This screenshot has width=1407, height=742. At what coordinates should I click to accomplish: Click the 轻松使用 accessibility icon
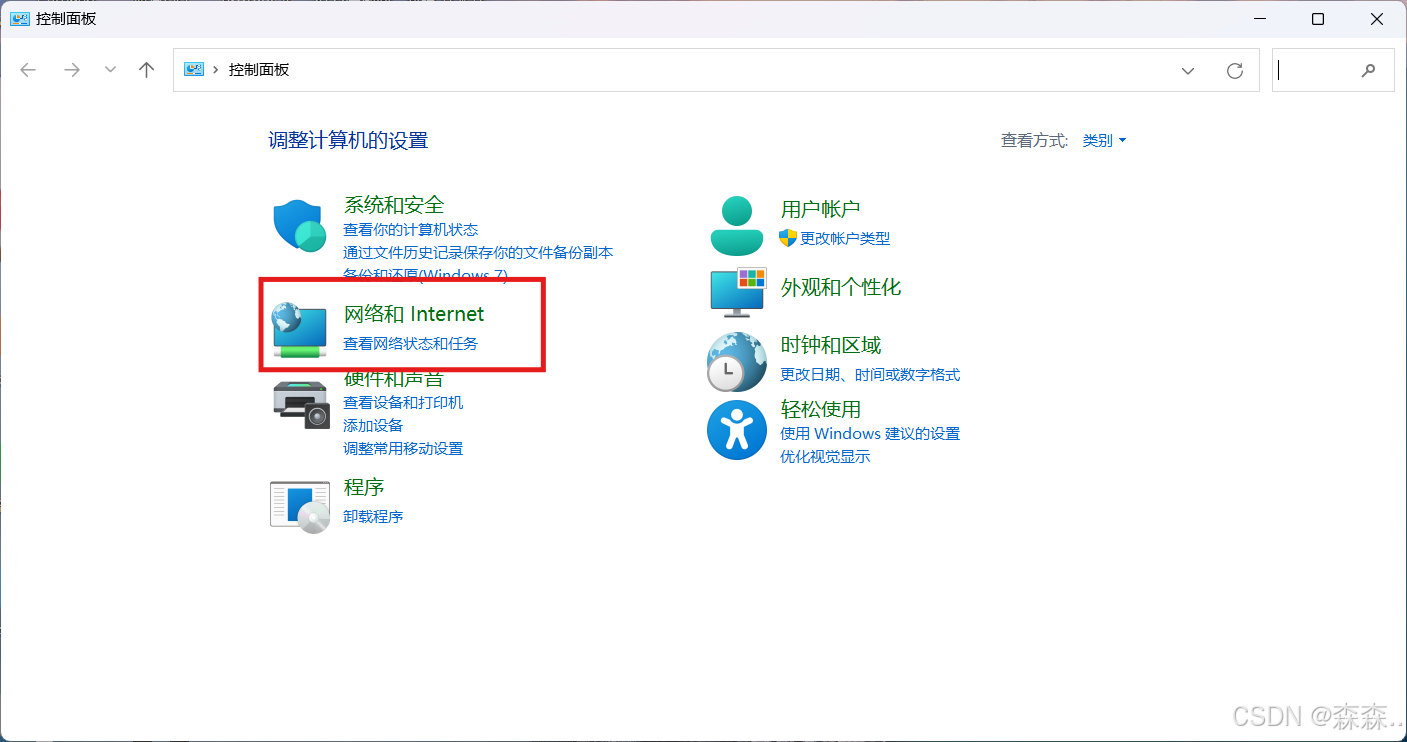[x=737, y=430]
